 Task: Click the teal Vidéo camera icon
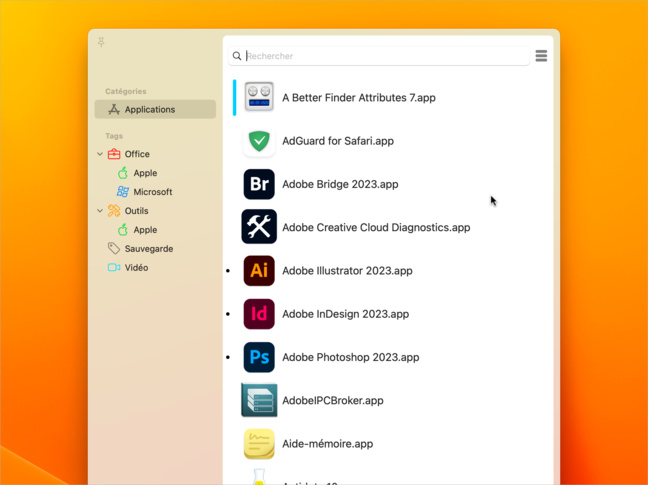pyautogui.click(x=114, y=268)
